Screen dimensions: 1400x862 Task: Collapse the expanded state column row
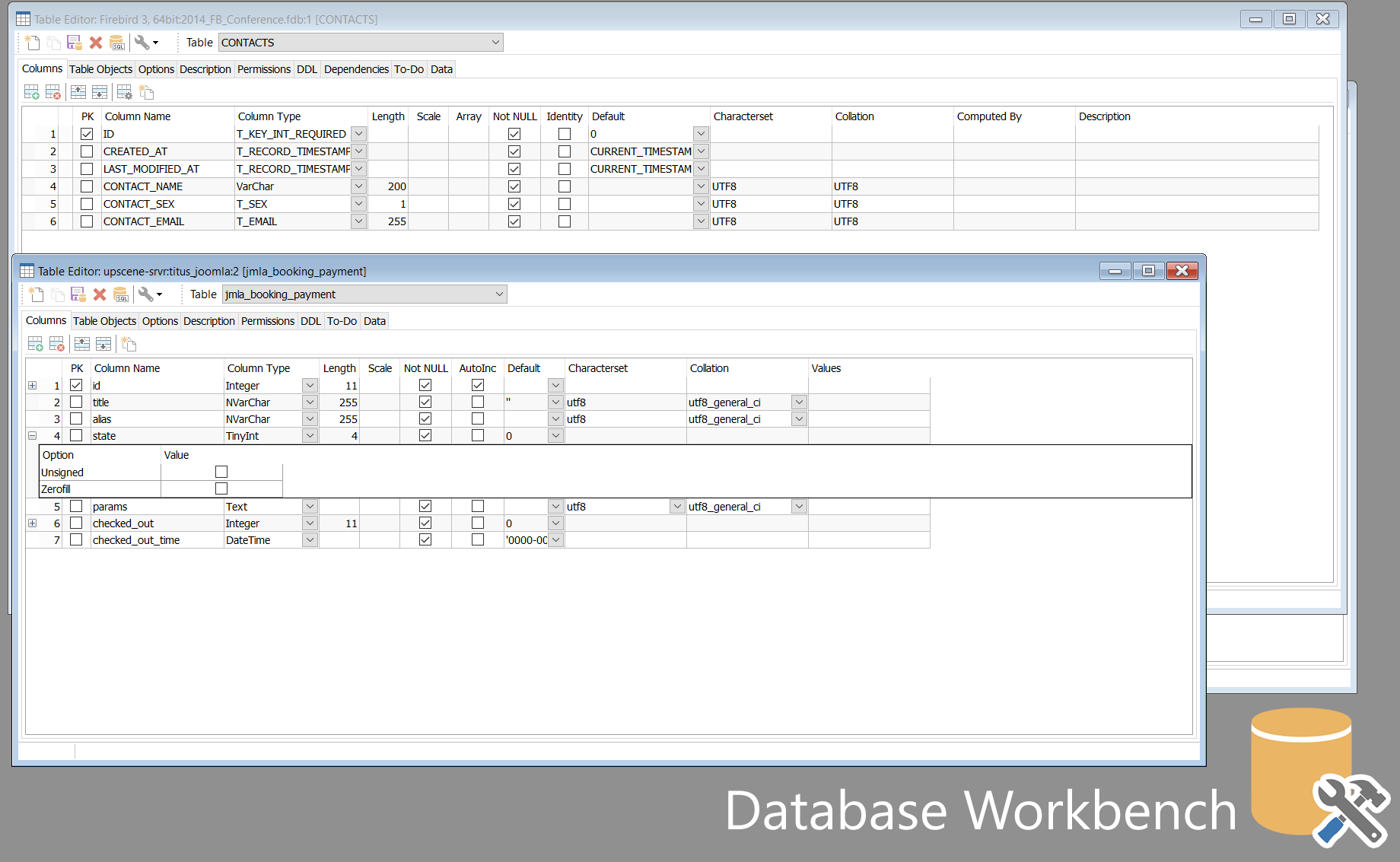point(33,436)
